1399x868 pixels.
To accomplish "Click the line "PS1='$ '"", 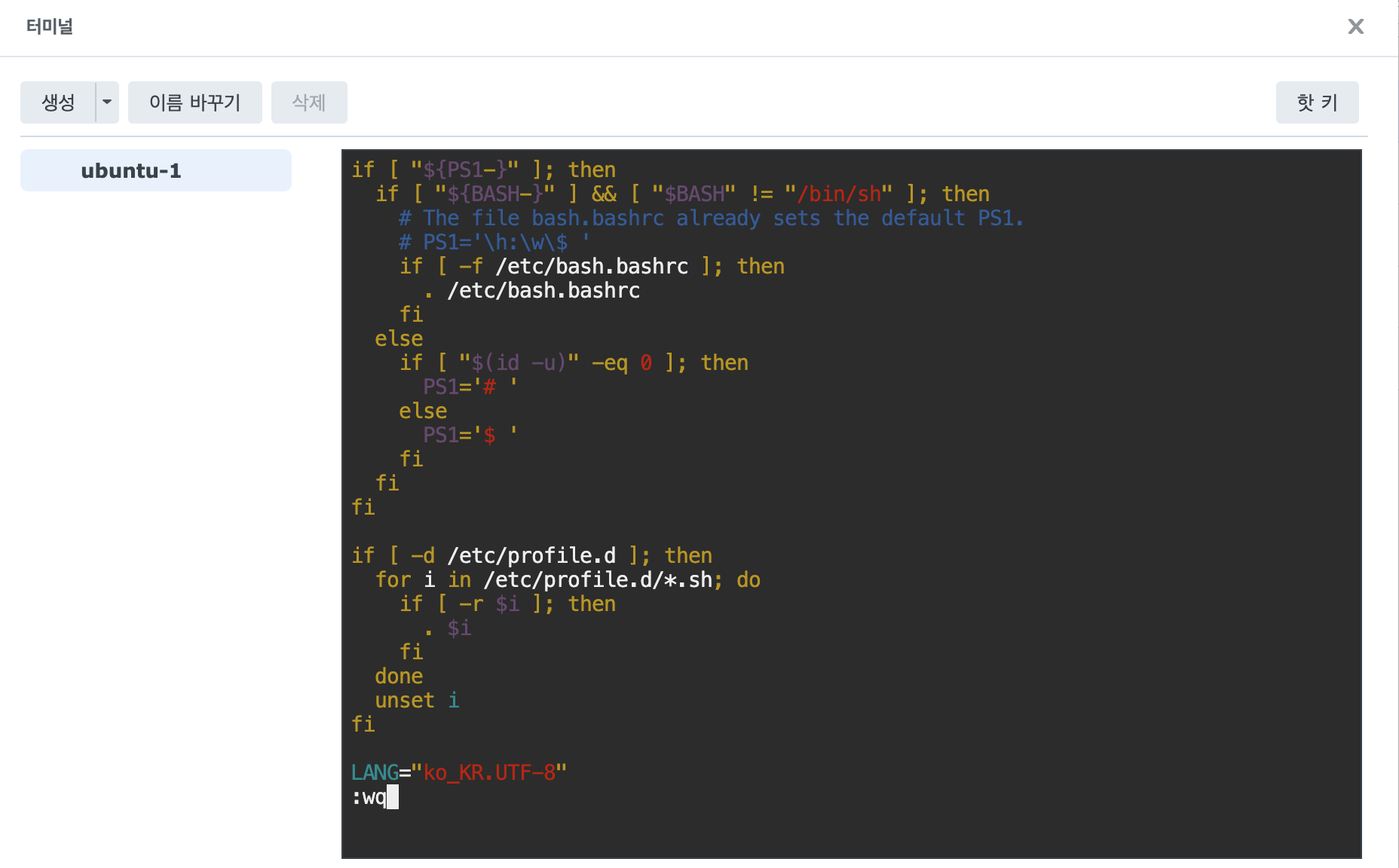I will 470,436.
